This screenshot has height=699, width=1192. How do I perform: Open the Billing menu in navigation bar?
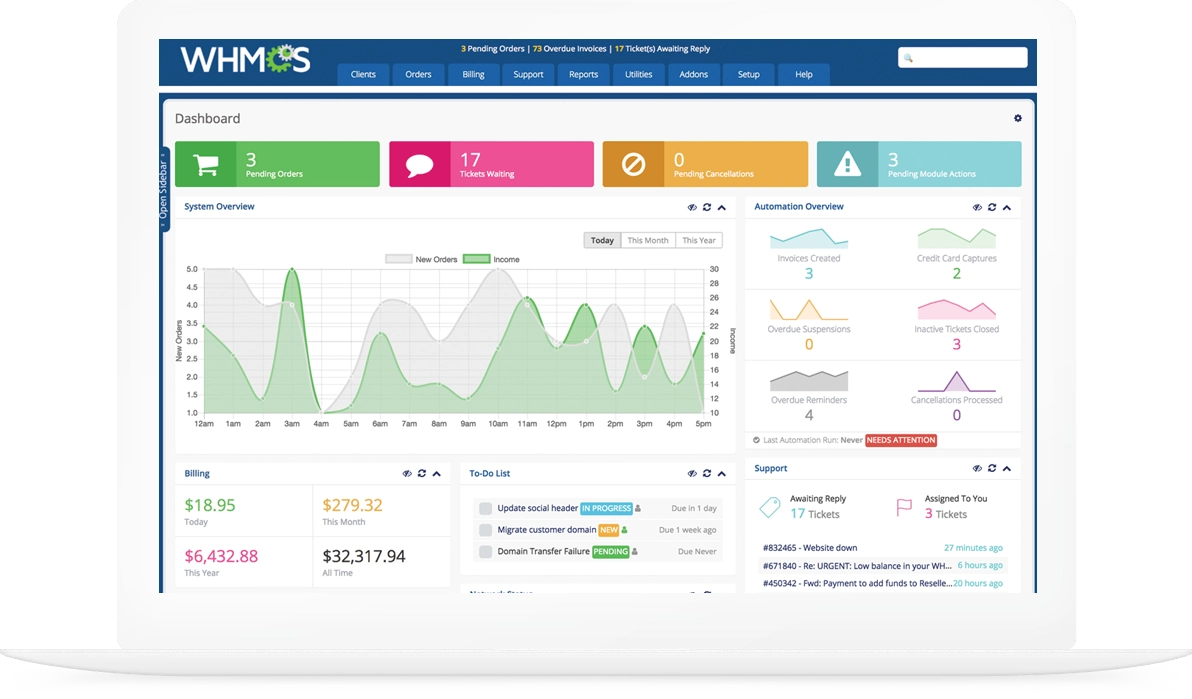(473, 74)
